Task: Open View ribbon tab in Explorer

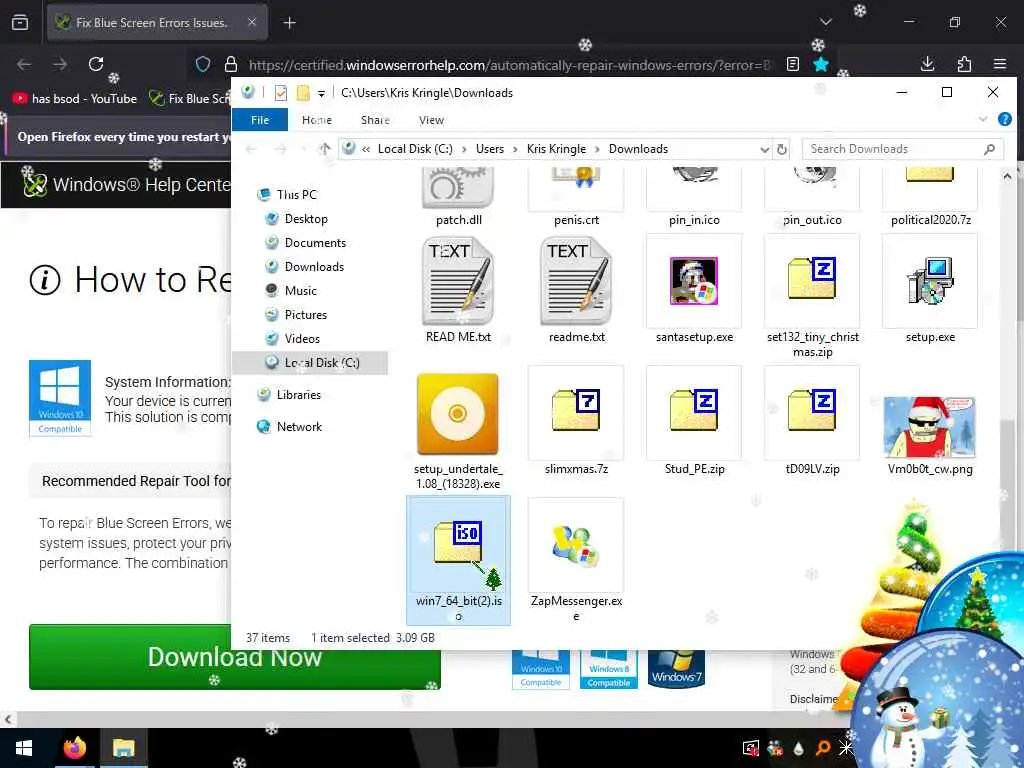Action: click(431, 120)
